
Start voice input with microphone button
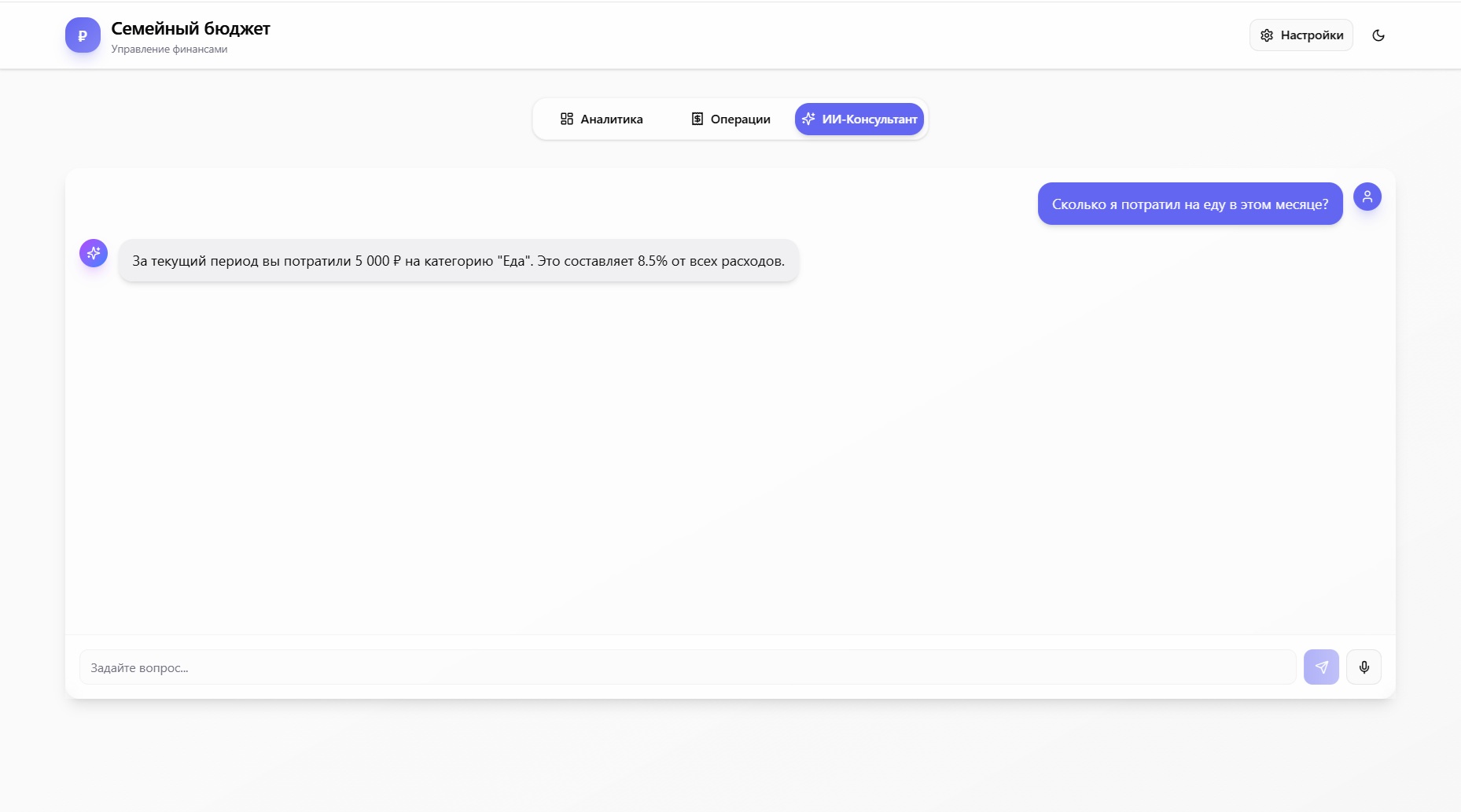1364,667
